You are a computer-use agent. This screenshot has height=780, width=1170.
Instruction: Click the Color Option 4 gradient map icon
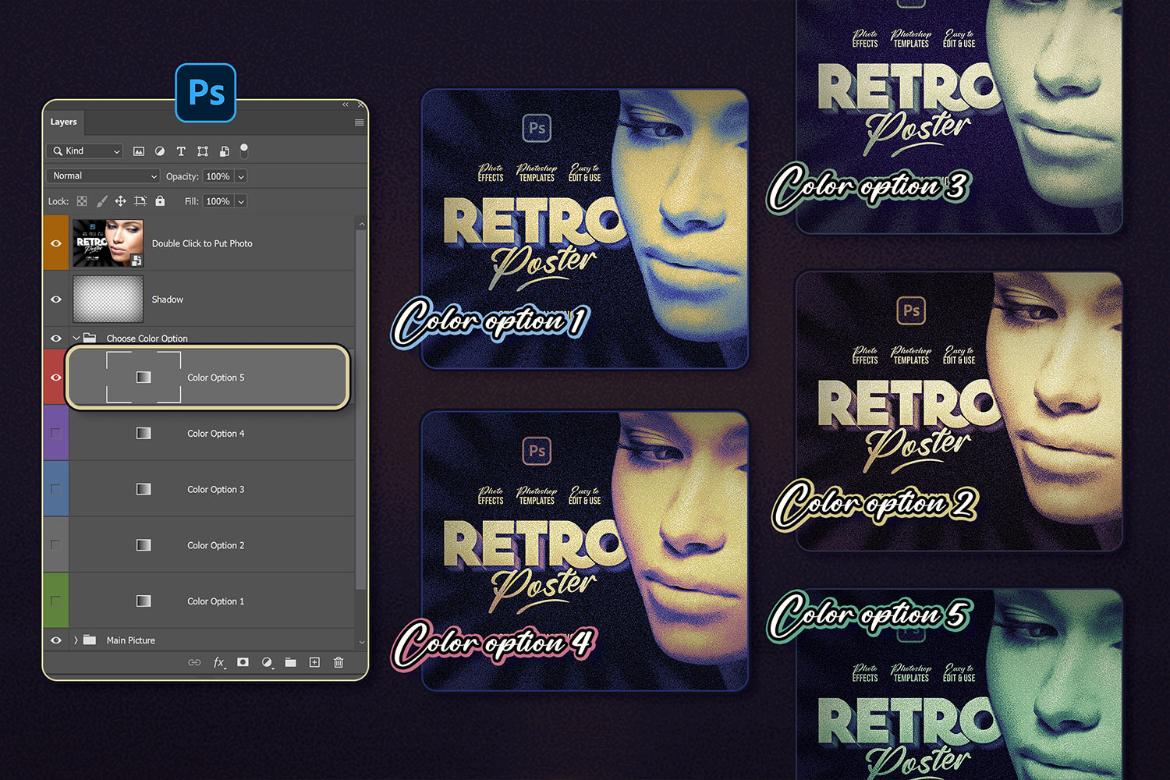click(143, 434)
